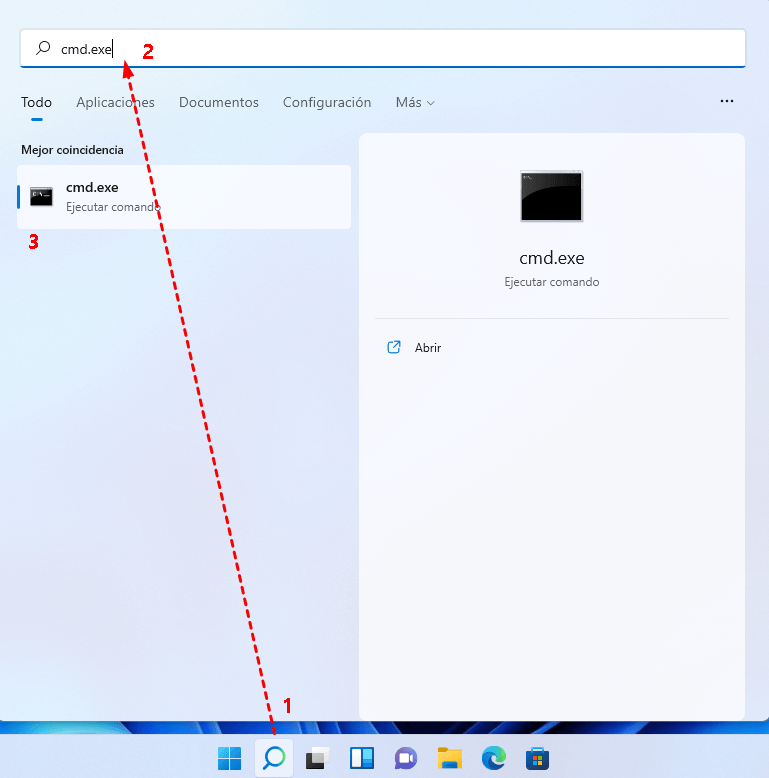Launch Microsoft Edge from the taskbar

pos(493,758)
